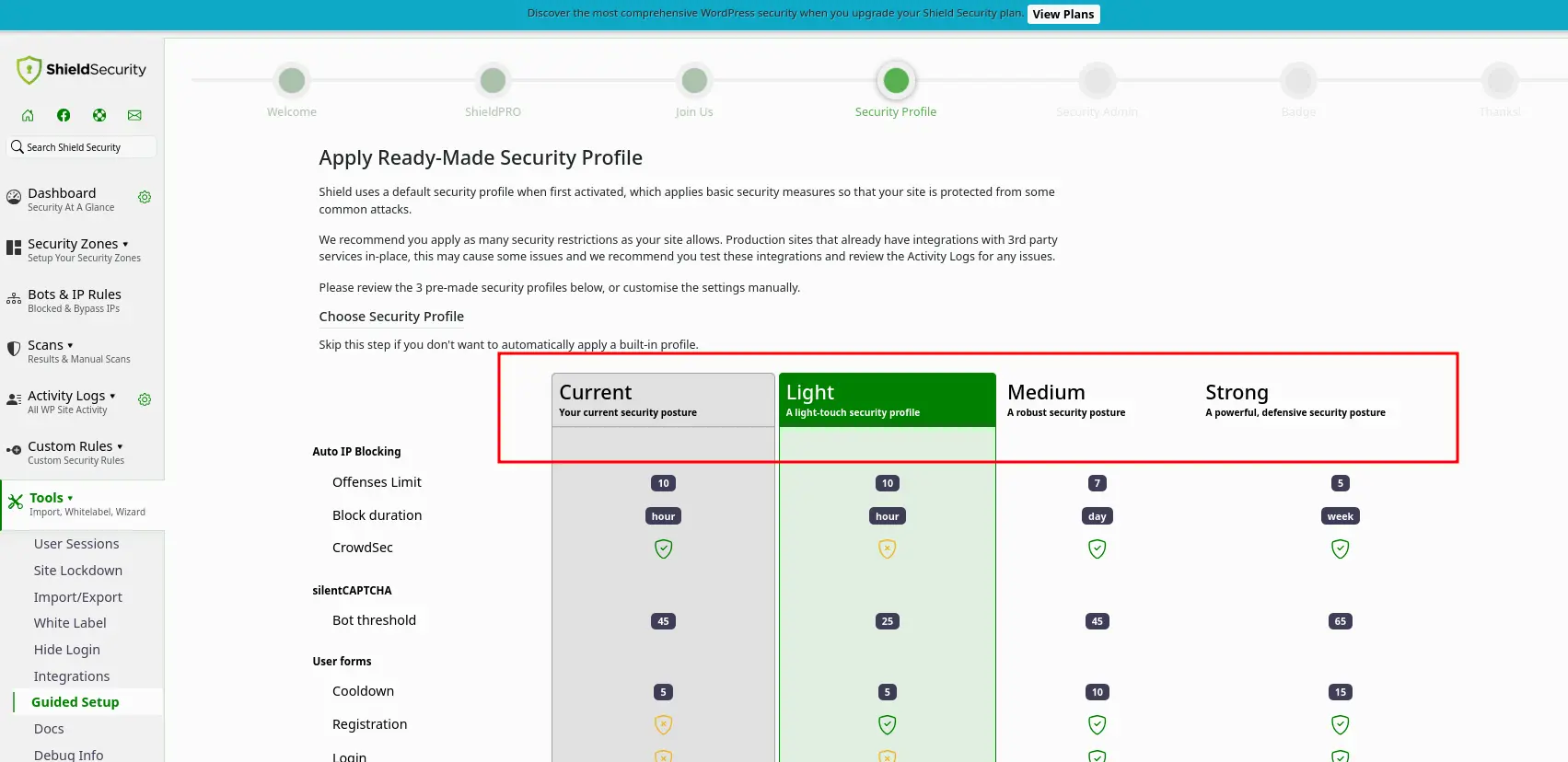Viewport: 1568px width, 762px height.
Task: Click the help lifebuoy icon
Action: click(99, 115)
